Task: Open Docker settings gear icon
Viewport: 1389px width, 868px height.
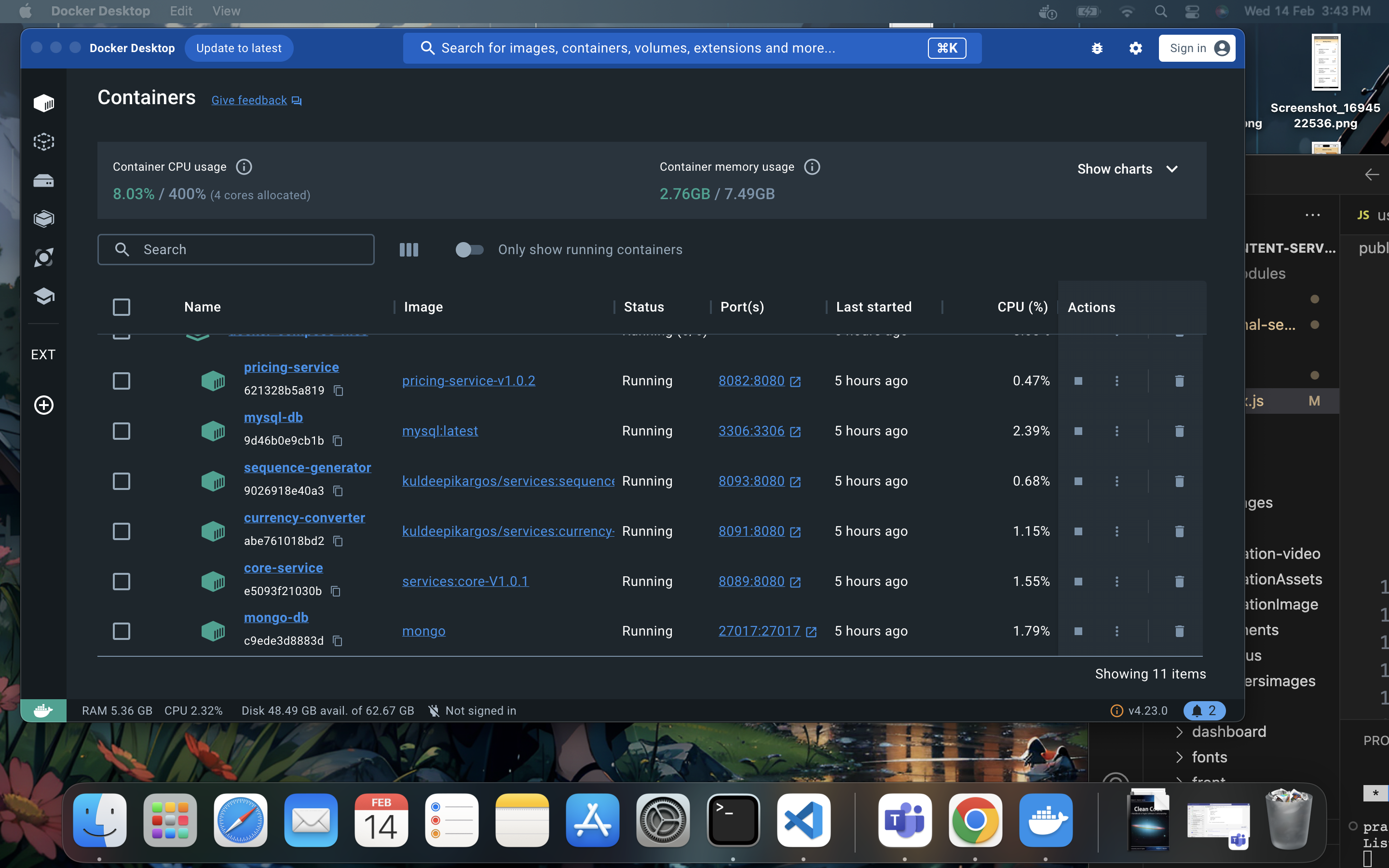Action: tap(1135, 48)
